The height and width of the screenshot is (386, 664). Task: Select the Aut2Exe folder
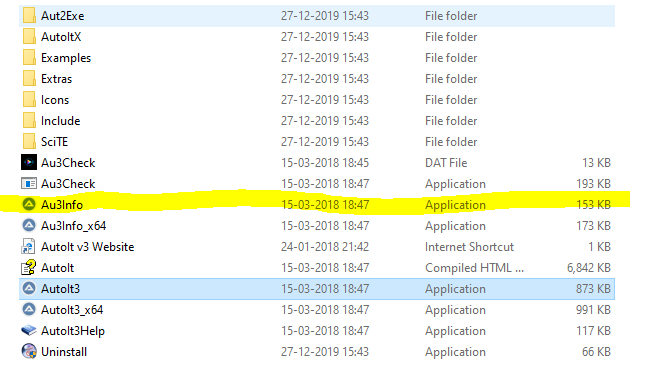pyautogui.click(x=317, y=16)
